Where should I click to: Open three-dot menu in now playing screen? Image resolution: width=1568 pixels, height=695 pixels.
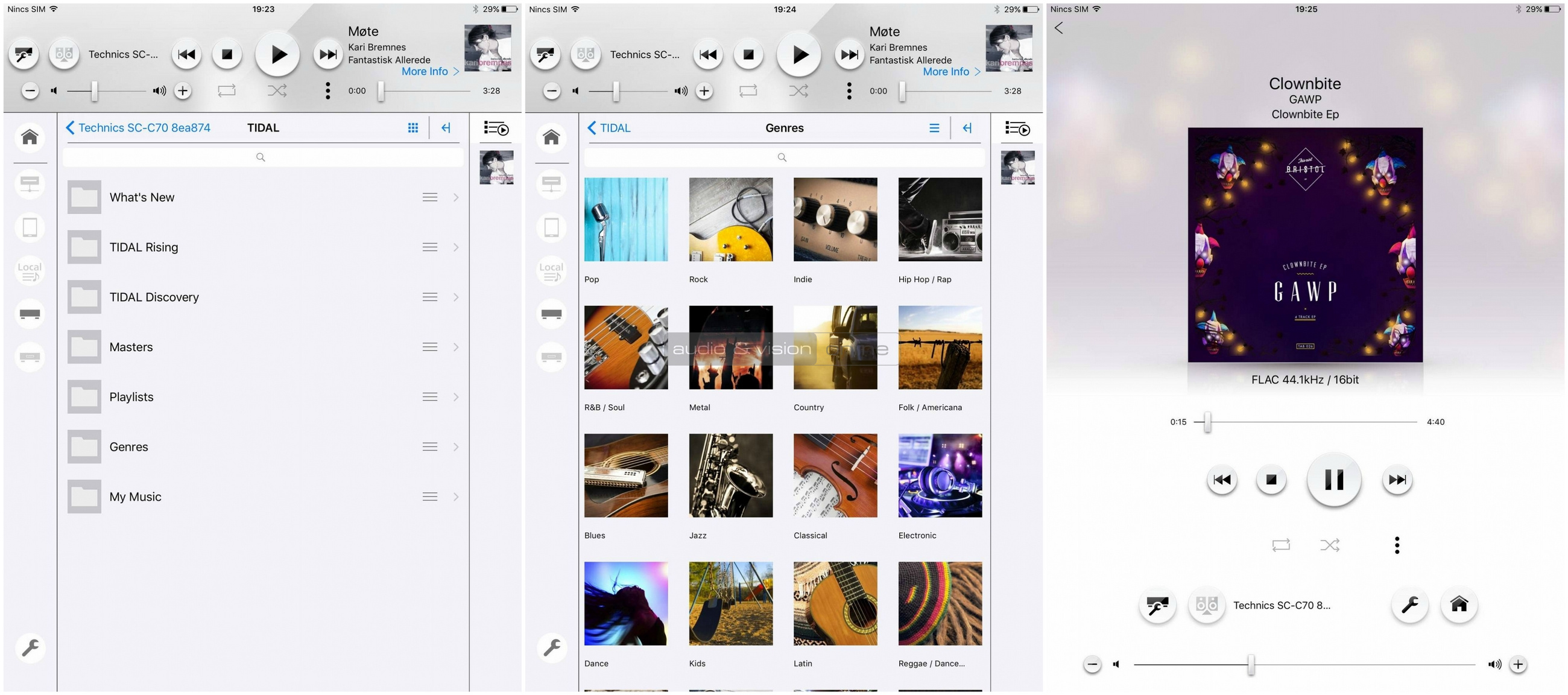(x=1397, y=545)
